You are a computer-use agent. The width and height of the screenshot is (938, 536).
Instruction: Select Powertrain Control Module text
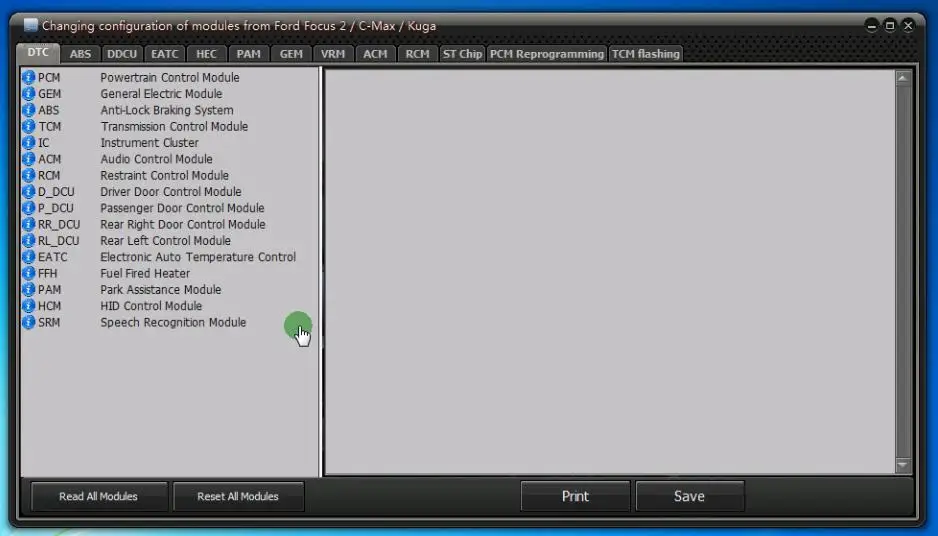(x=170, y=77)
